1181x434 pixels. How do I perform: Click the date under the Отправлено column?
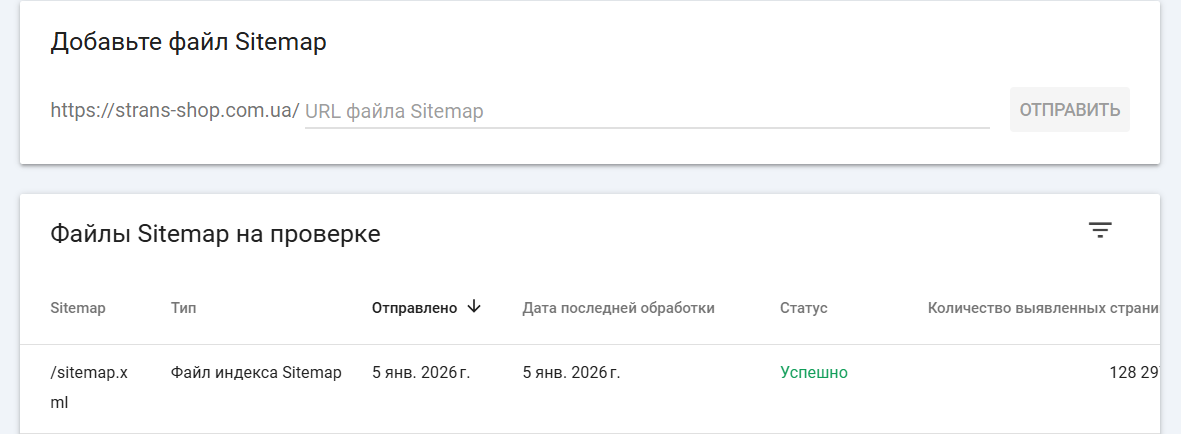421,373
